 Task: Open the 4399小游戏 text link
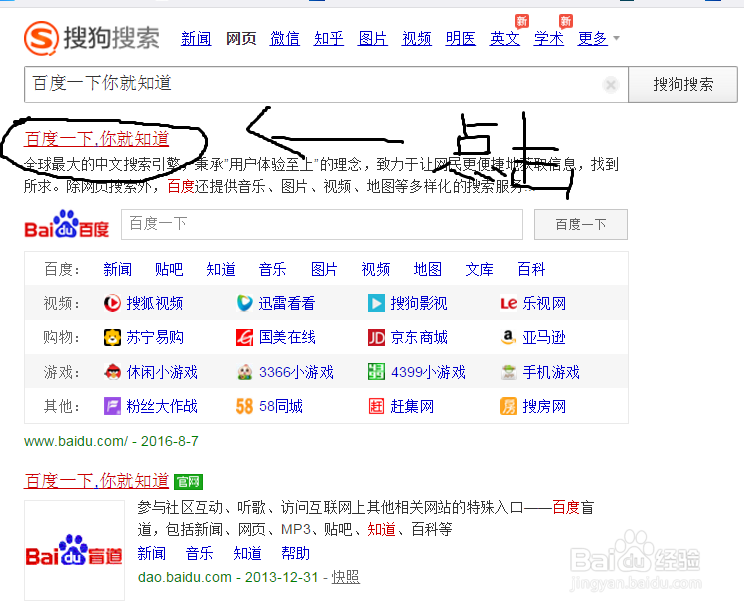point(428,372)
